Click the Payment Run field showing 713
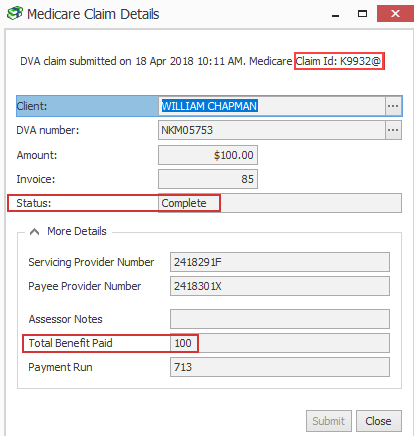This screenshot has height=436, width=414. pyautogui.click(x=280, y=367)
